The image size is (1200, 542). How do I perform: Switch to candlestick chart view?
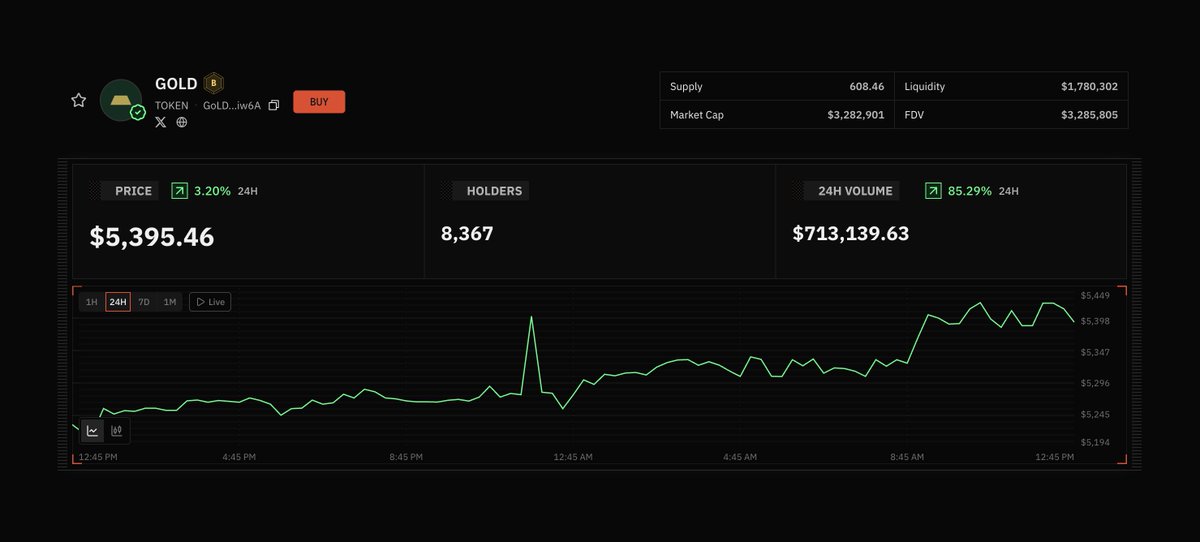tap(117, 431)
